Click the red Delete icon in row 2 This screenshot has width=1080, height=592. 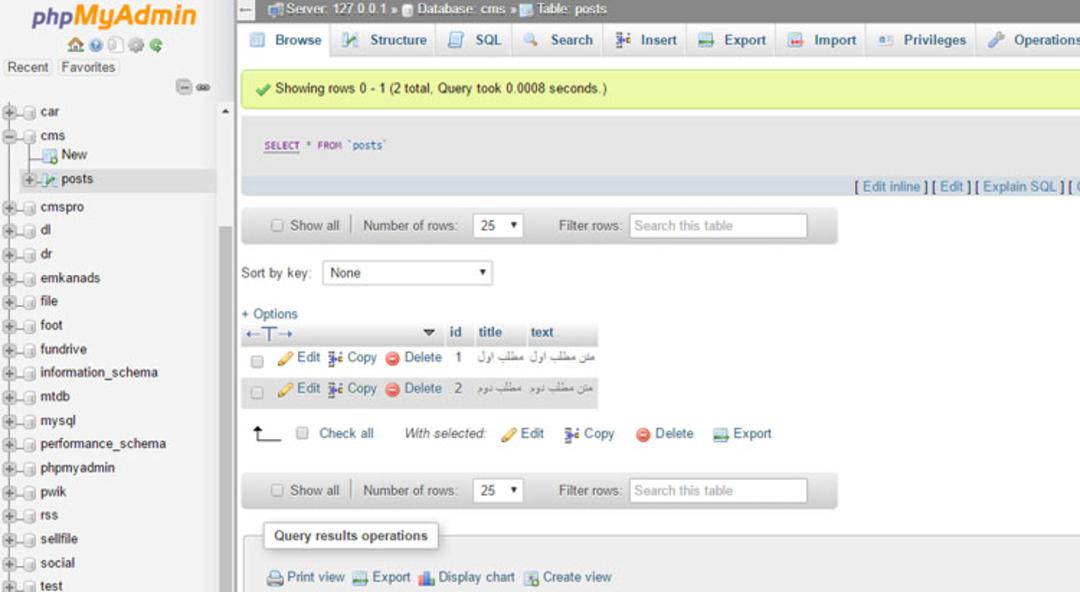point(393,389)
